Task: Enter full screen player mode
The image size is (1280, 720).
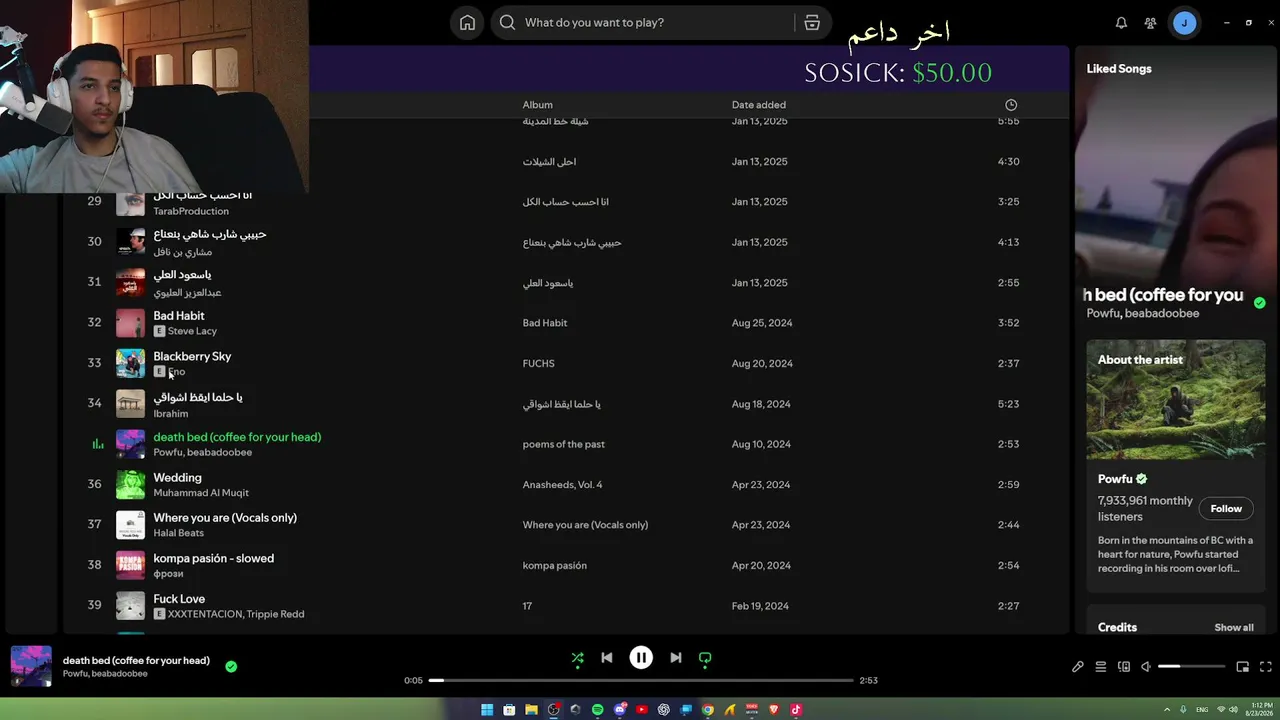Action: (1266, 667)
